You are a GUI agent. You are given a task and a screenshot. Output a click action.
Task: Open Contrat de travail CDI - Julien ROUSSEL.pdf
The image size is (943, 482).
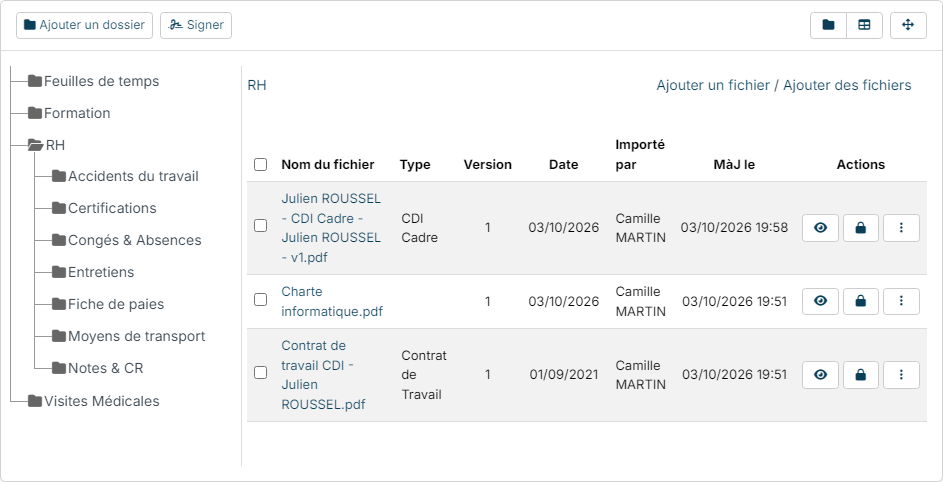coord(323,375)
